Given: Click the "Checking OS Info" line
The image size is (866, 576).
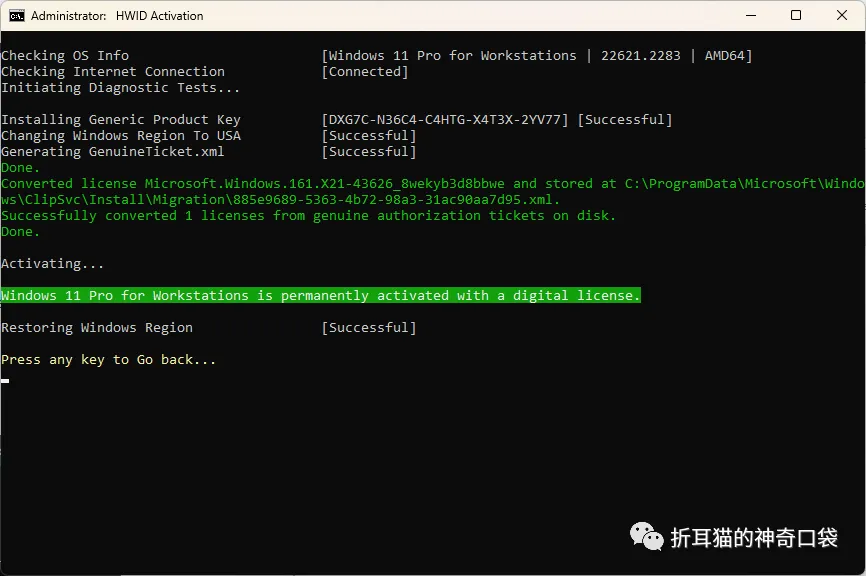Looking at the screenshot, I should point(65,56).
